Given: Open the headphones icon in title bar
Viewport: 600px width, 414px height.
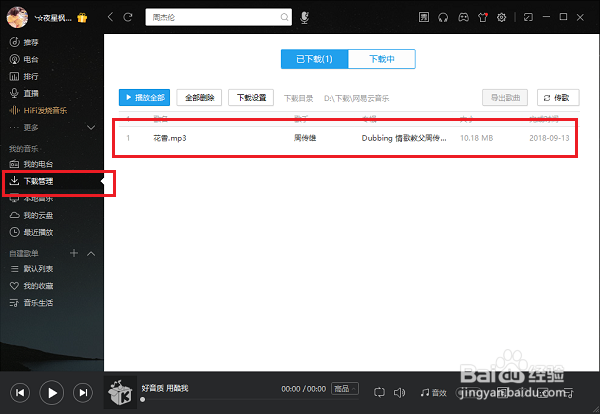Looking at the screenshot, I should tap(443, 17).
